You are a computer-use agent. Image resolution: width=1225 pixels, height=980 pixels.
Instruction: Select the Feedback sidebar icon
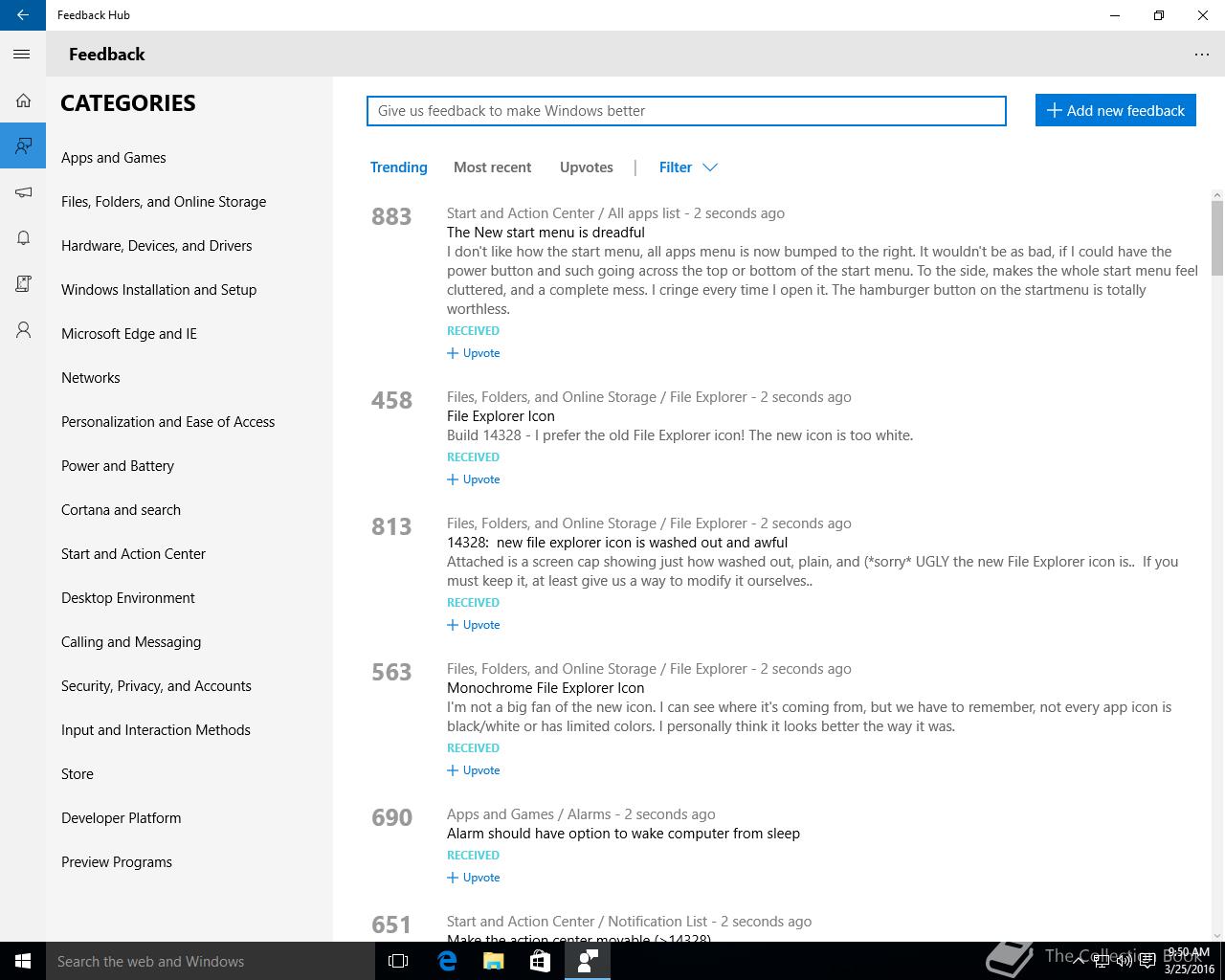pos(23,145)
